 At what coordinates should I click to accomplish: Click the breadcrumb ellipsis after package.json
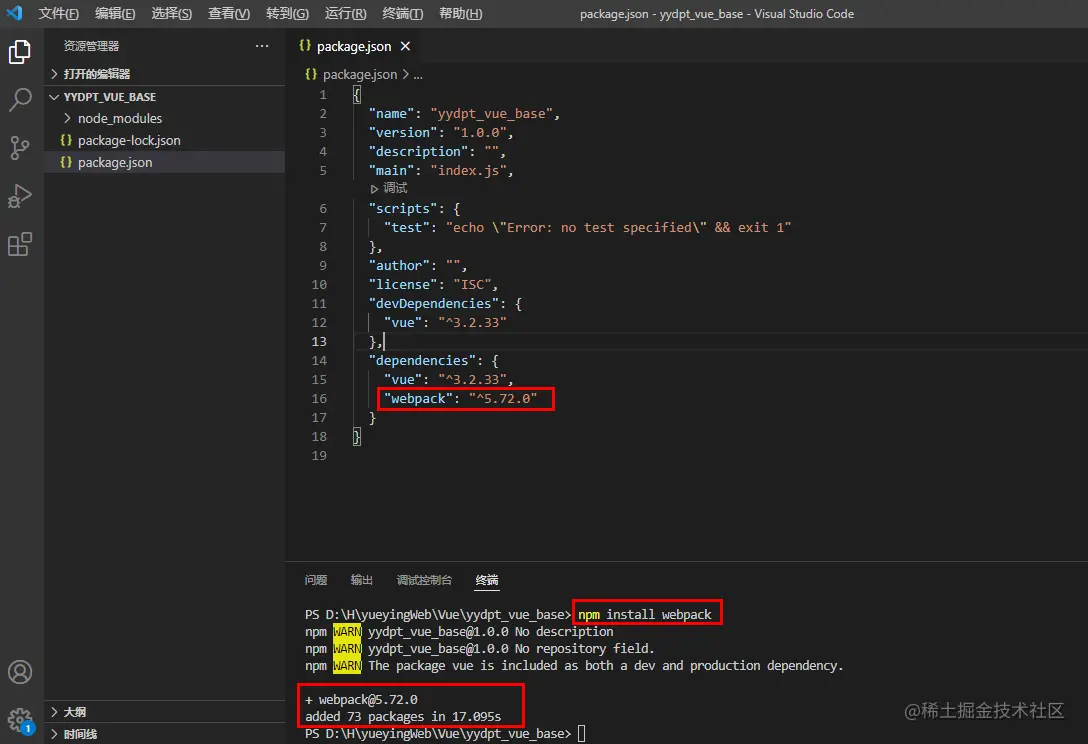(x=418, y=74)
